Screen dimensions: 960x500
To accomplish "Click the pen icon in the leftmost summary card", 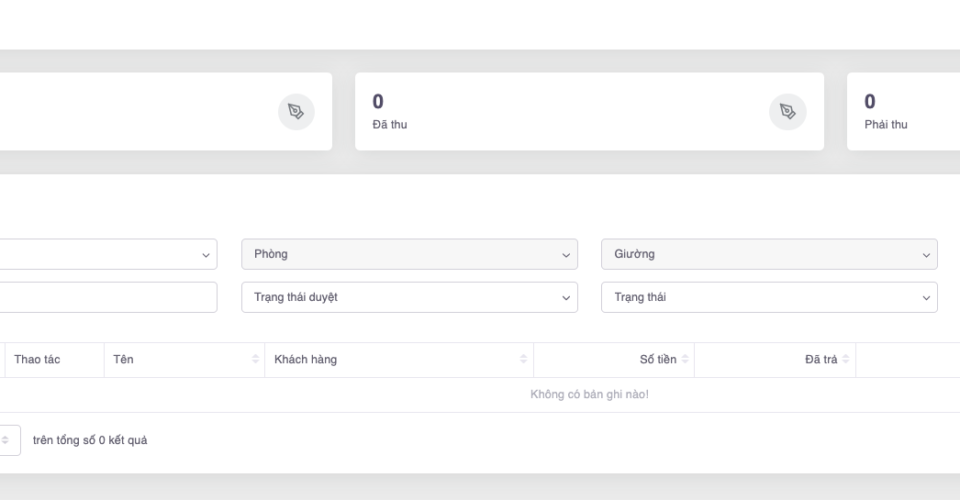I will [x=295, y=111].
